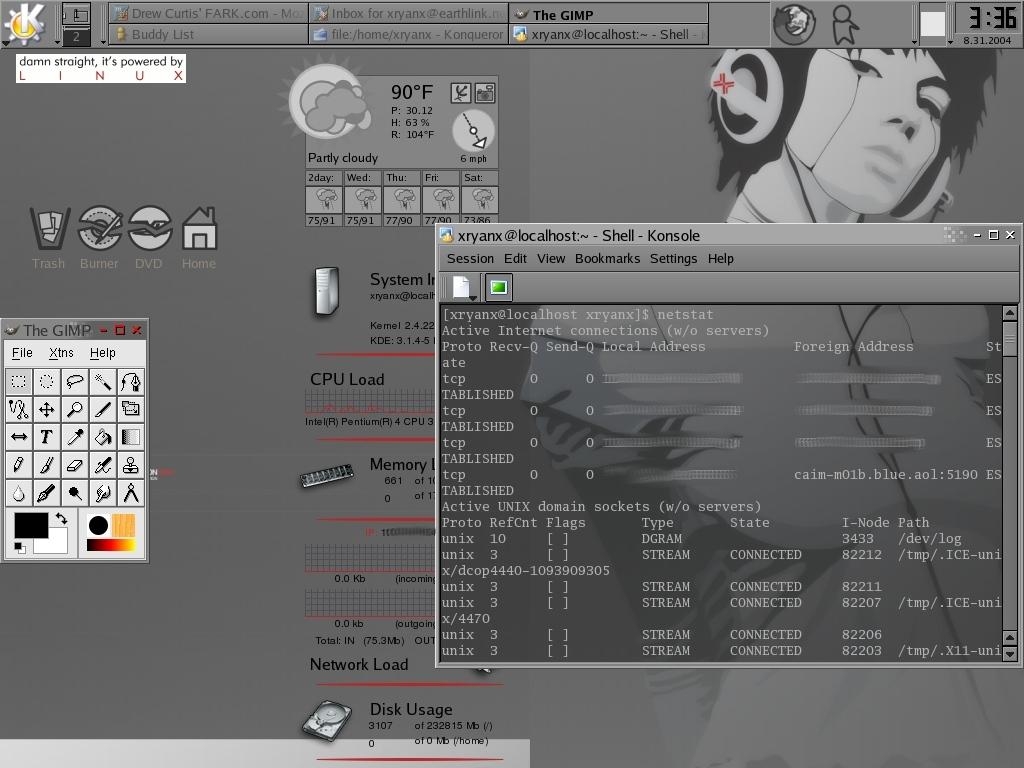Select the Rectangle Select tool in GIMP
1024x768 pixels.
coord(19,381)
